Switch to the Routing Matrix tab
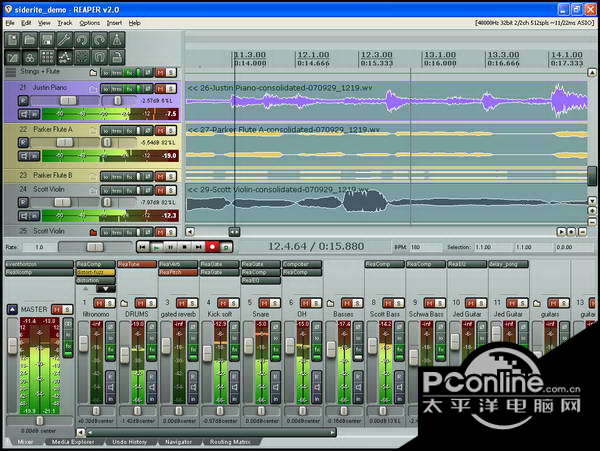The image size is (600, 451). coord(229,441)
